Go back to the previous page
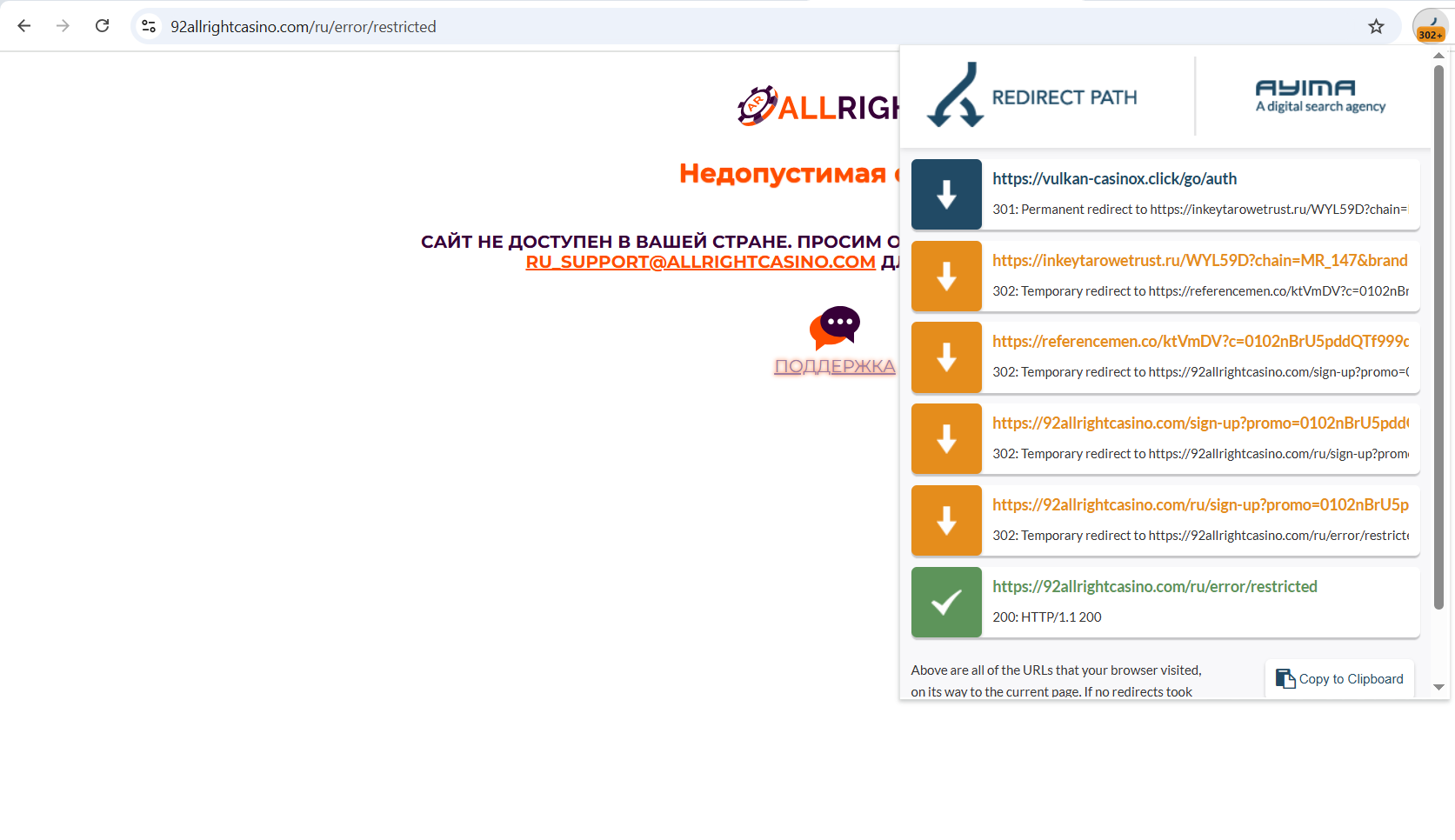Viewport: 1455px width, 840px height. [x=24, y=26]
